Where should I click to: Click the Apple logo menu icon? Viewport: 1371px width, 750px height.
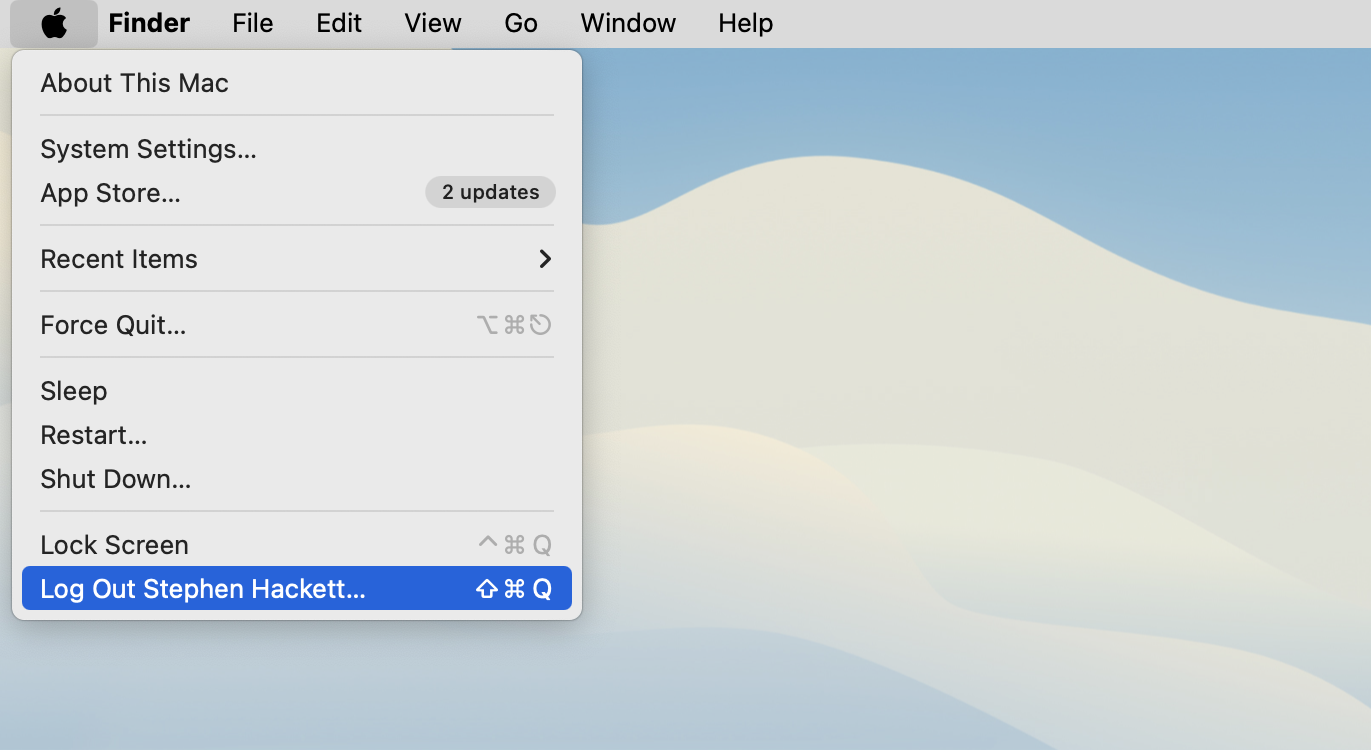[x=54, y=23]
